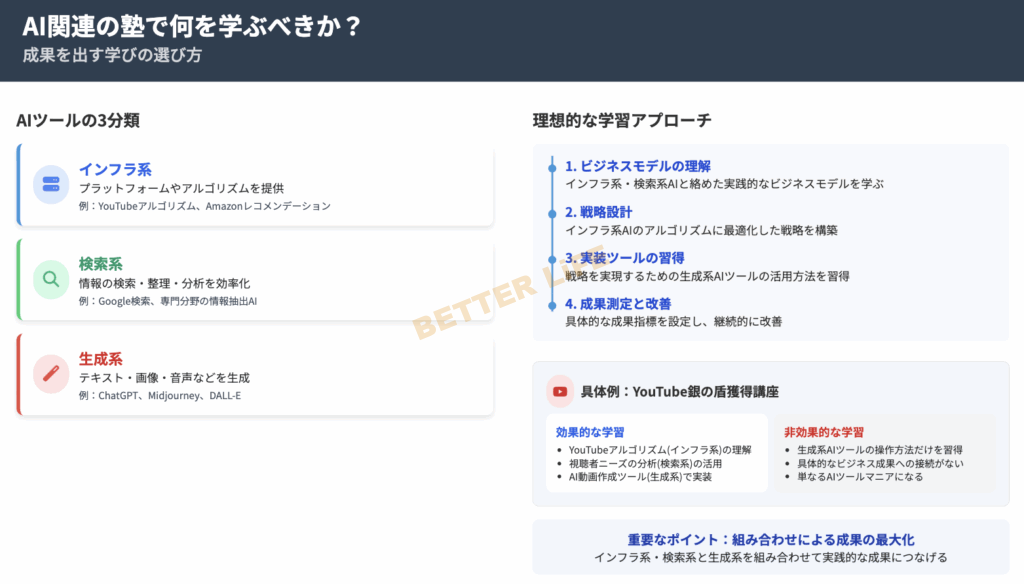Click the 非効果的な学習 heading
This screenshot has width=1024, height=584.
click(824, 432)
